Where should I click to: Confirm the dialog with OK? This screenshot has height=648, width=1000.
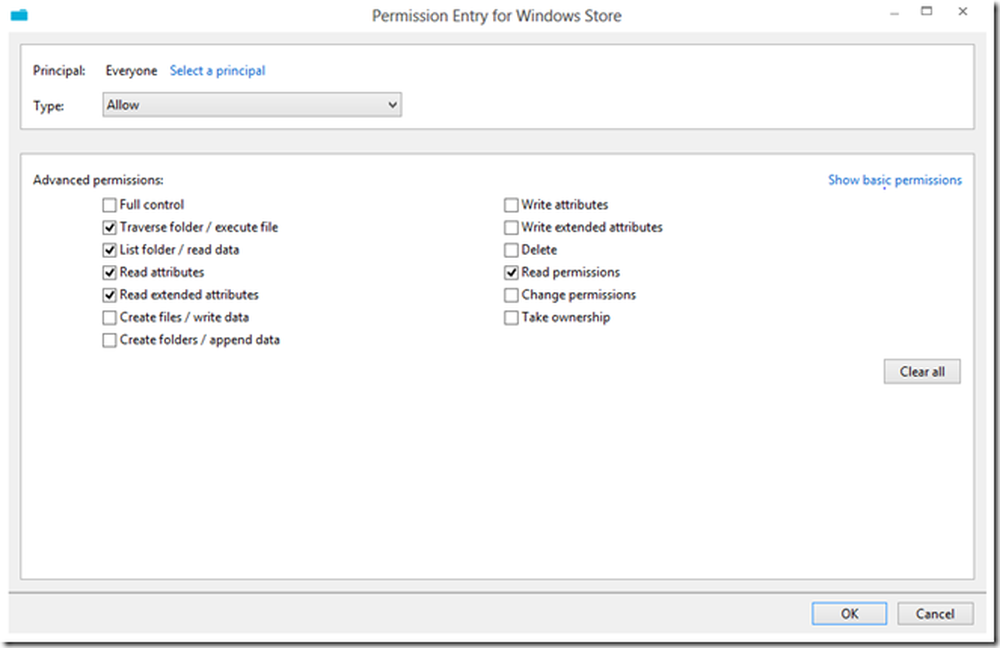[x=849, y=614]
